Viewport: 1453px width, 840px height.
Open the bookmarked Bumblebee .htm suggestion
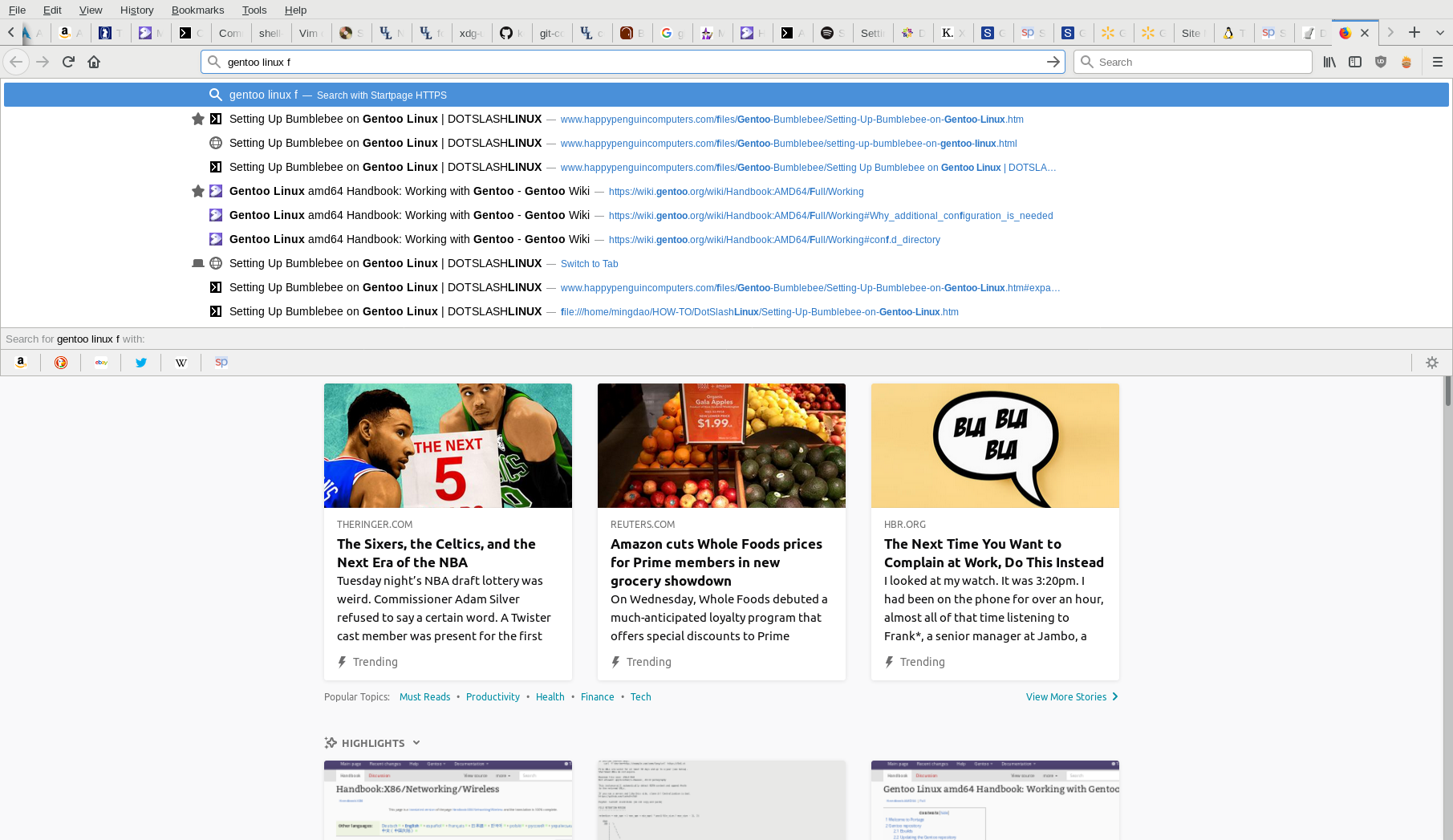(x=726, y=119)
